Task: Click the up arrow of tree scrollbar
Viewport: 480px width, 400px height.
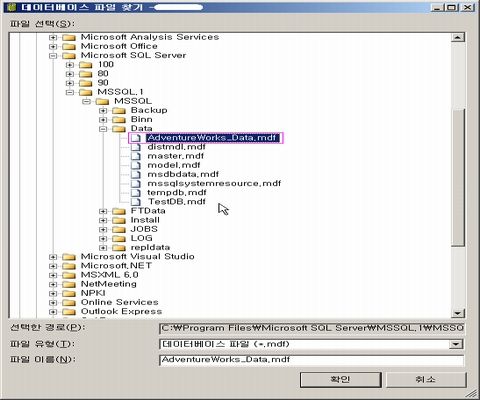Action: 458,37
